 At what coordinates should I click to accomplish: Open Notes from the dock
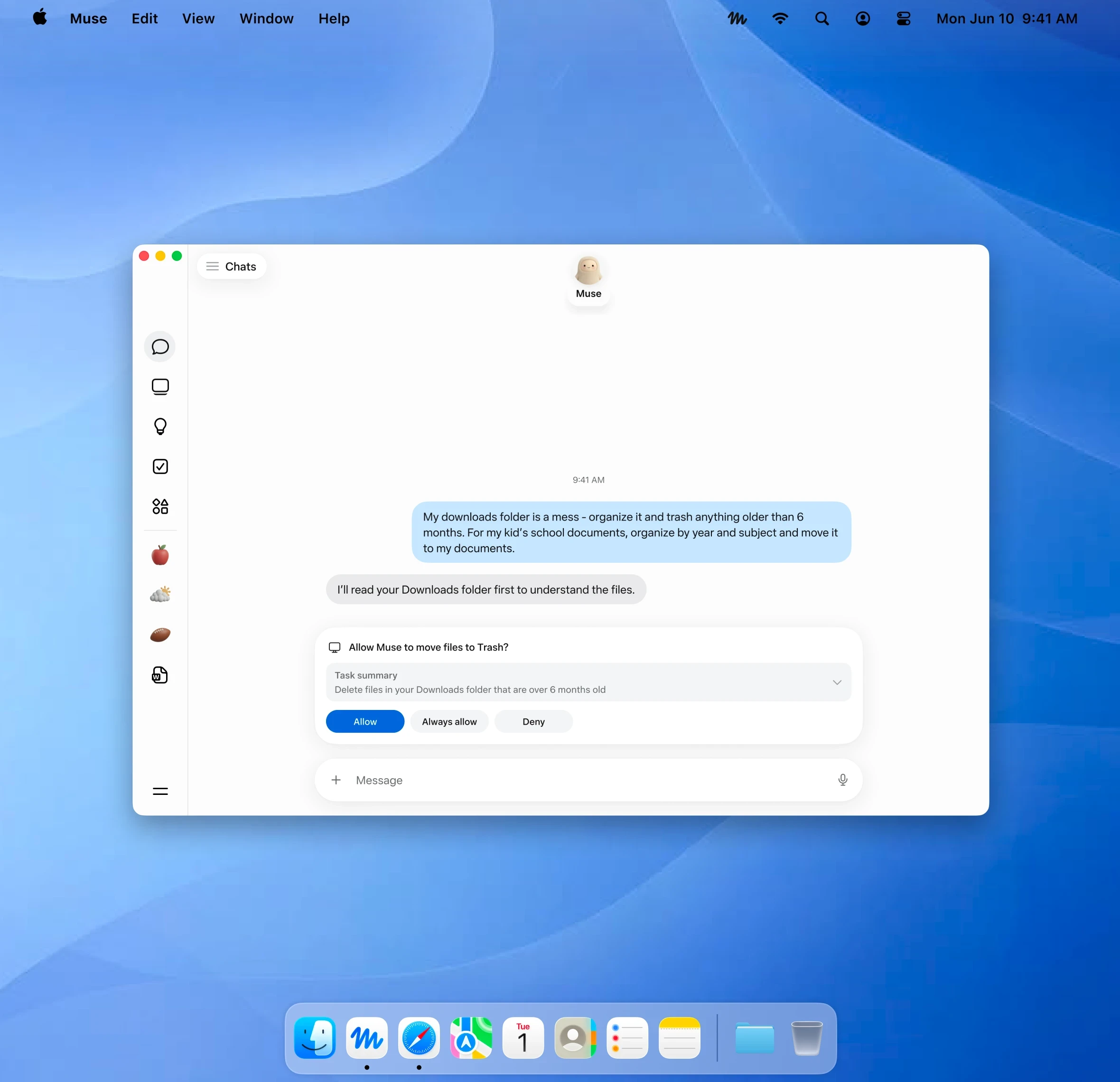680,1037
